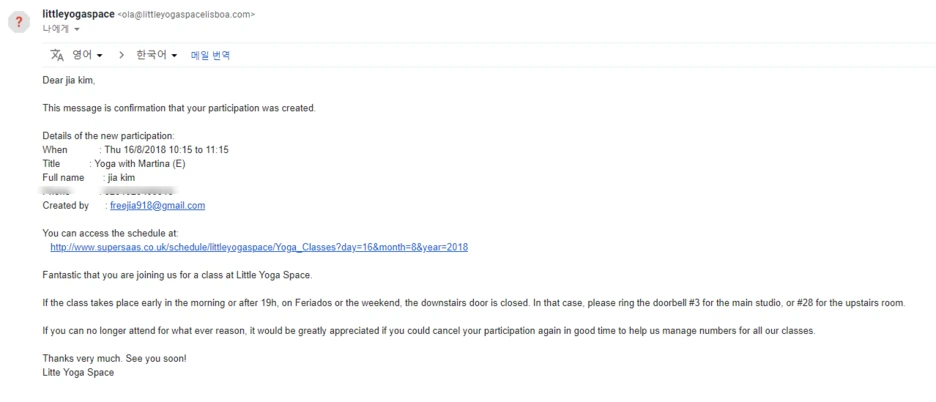Click the translate icon beside 영어
Viewport: 936px width, 402px height.
click(57, 55)
